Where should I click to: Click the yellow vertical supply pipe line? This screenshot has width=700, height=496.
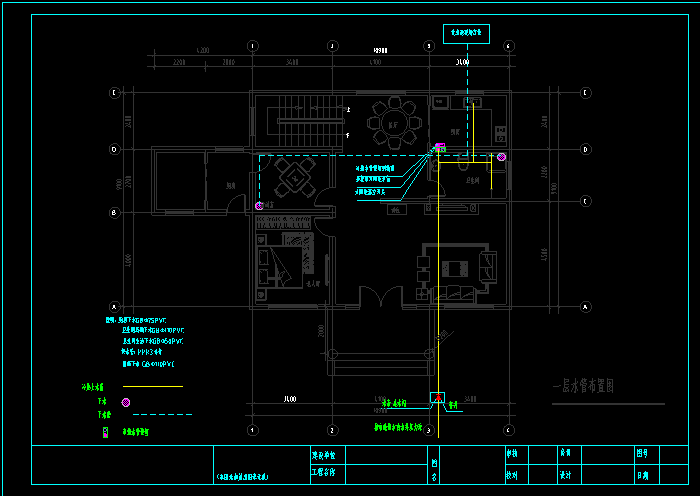pyautogui.click(x=439, y=300)
